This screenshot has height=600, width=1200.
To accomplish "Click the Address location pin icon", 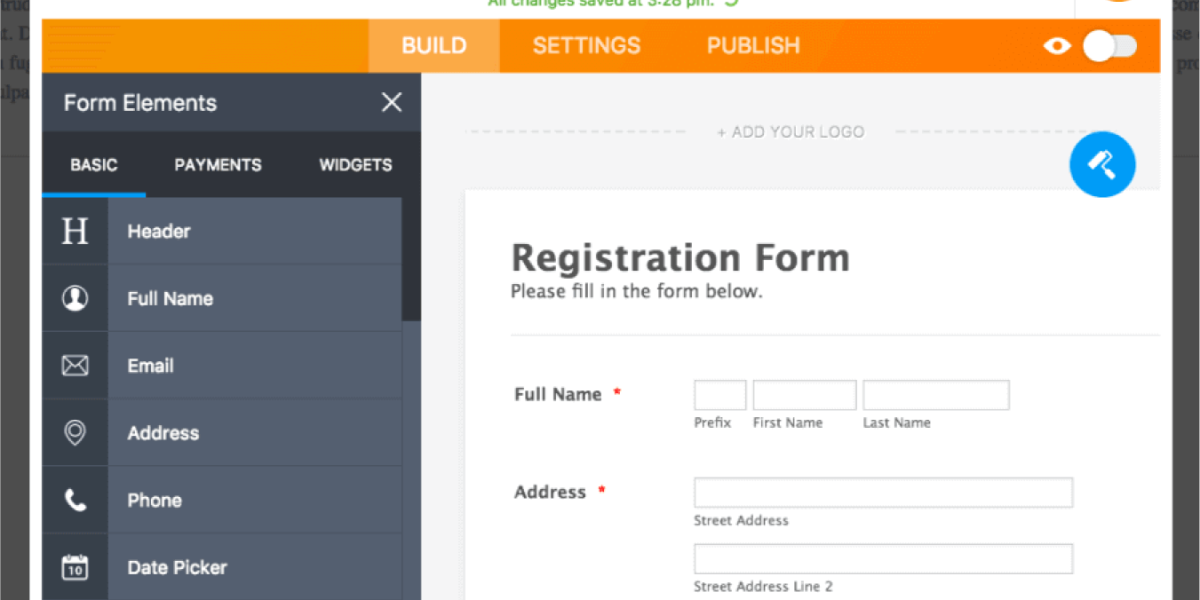I will coord(75,433).
